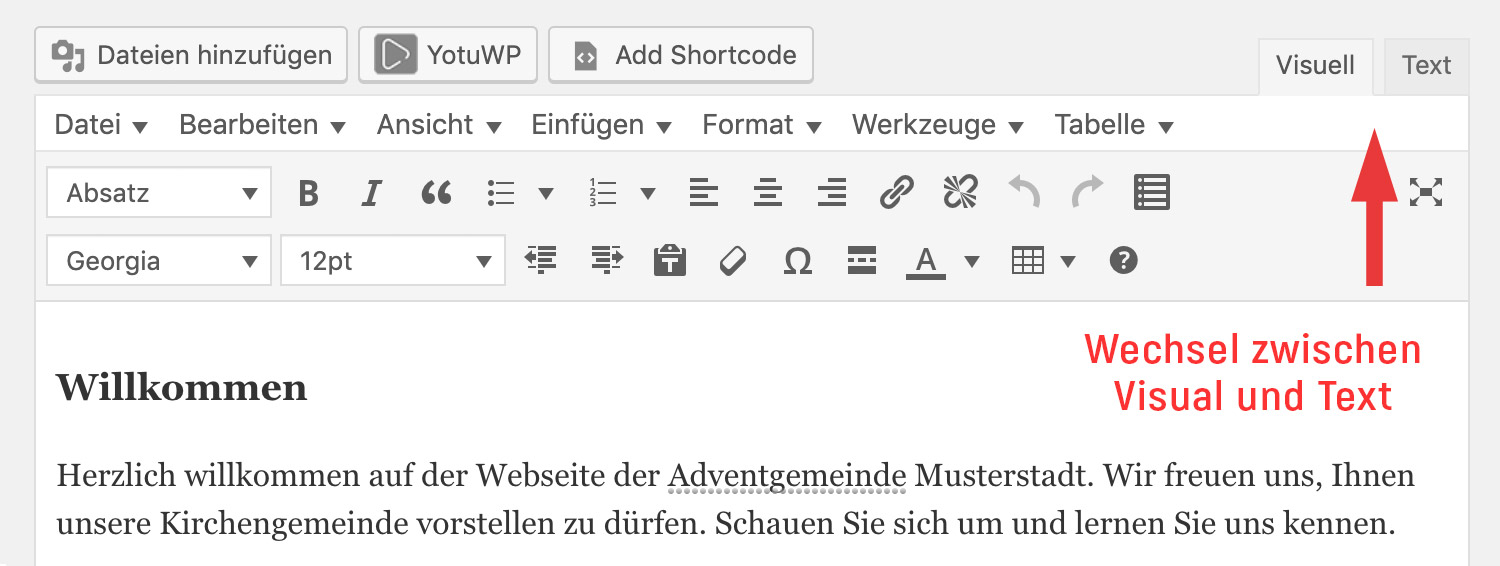Switch to the Text editor tab

click(x=1425, y=66)
